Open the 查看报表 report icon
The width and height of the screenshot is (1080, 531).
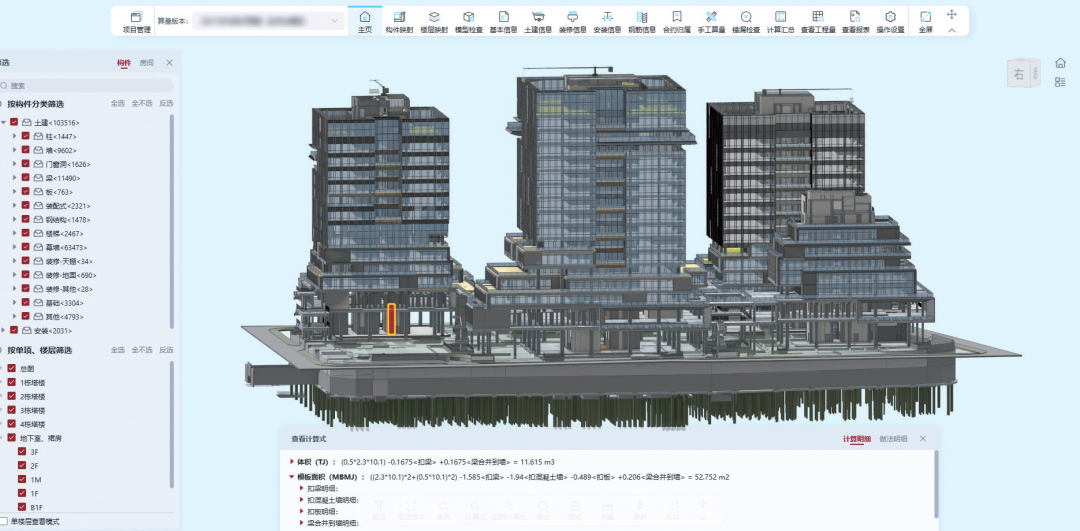855,21
